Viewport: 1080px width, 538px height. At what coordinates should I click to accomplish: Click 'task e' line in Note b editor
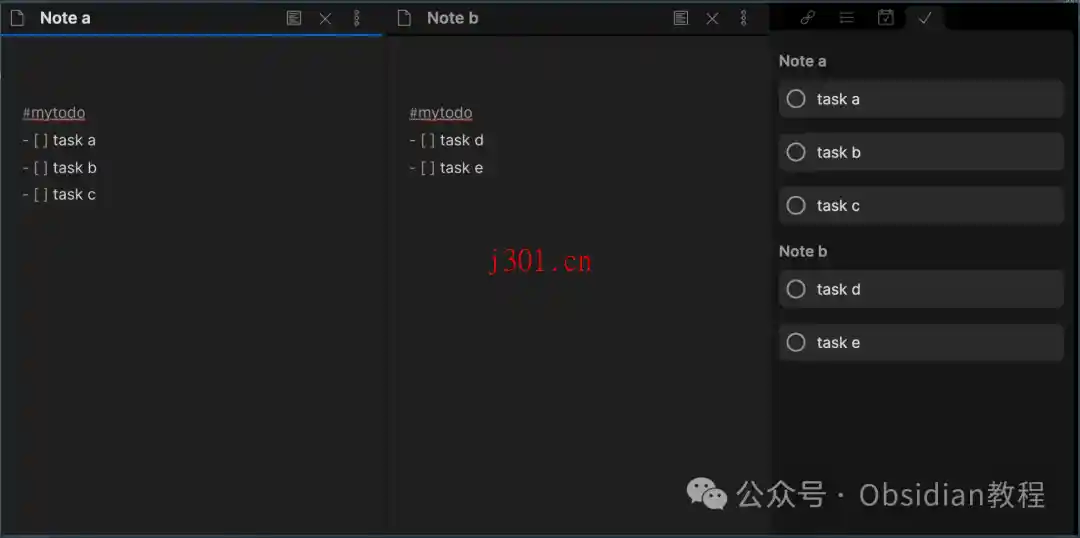tap(446, 168)
